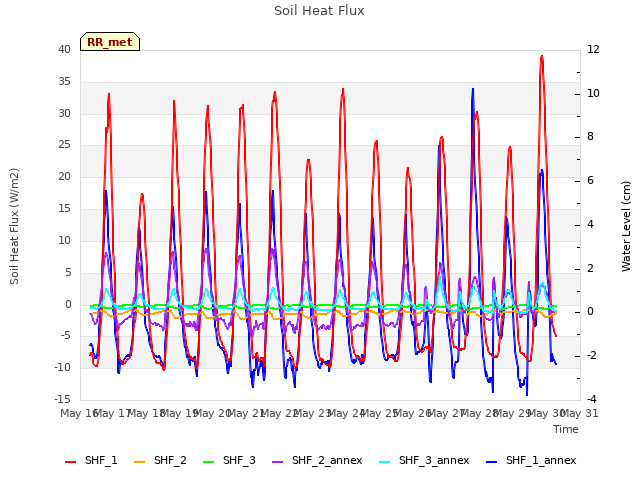Click the Water Level (cm) axis title

point(626,226)
